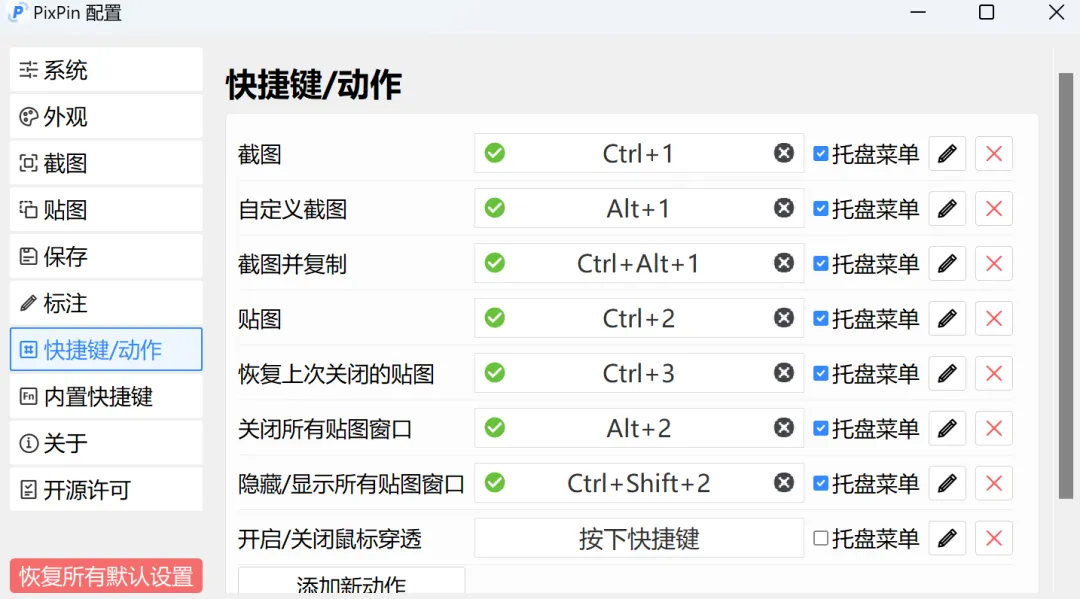Remove the 恢复上次关闭的贴图 action via red X
The width and height of the screenshot is (1080, 599).
coord(994,374)
